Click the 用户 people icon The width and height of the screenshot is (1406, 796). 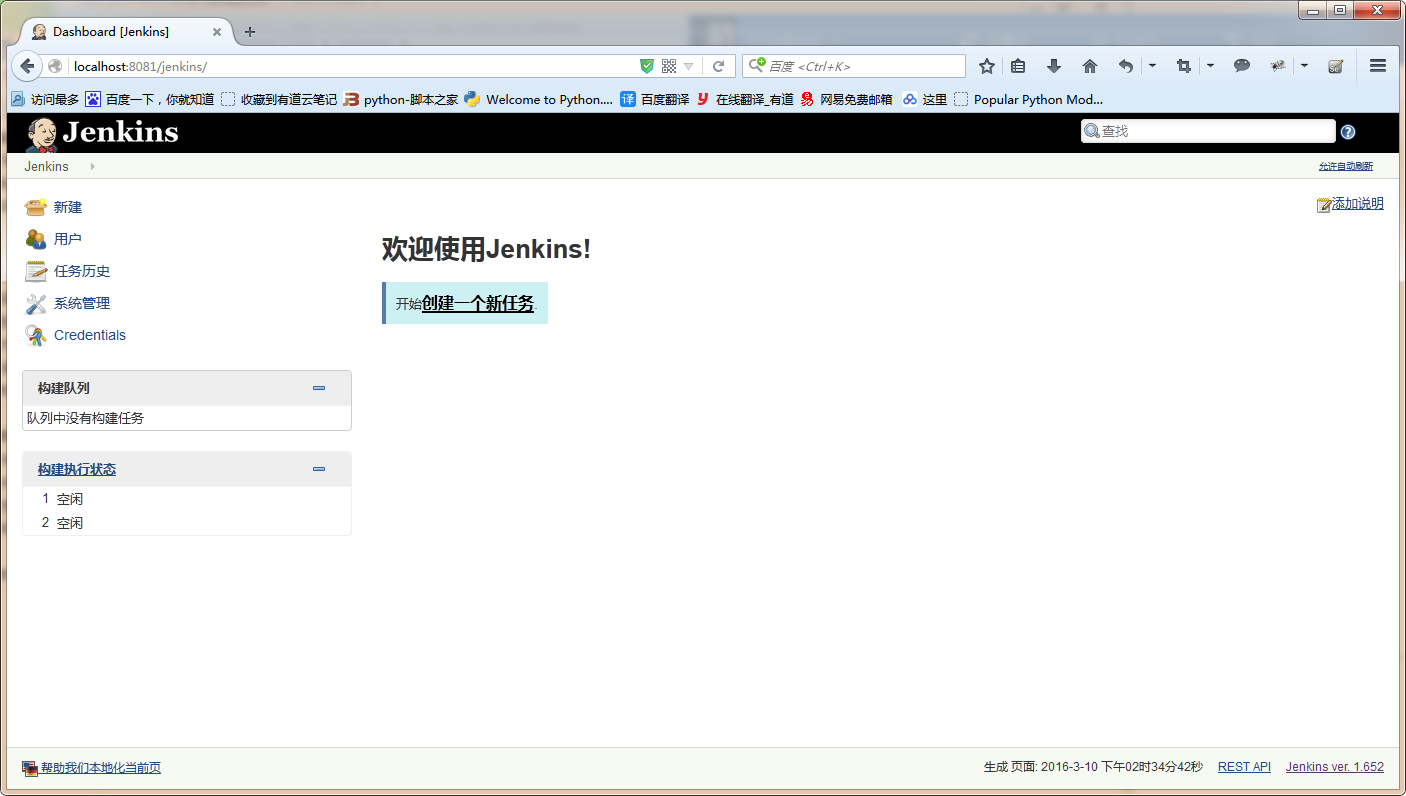click(36, 239)
